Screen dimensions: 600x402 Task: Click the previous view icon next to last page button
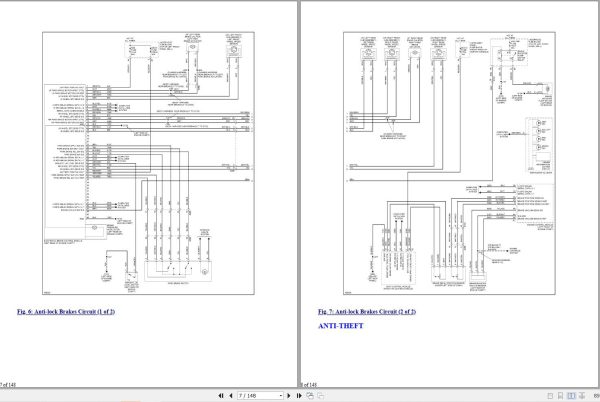click(310, 395)
